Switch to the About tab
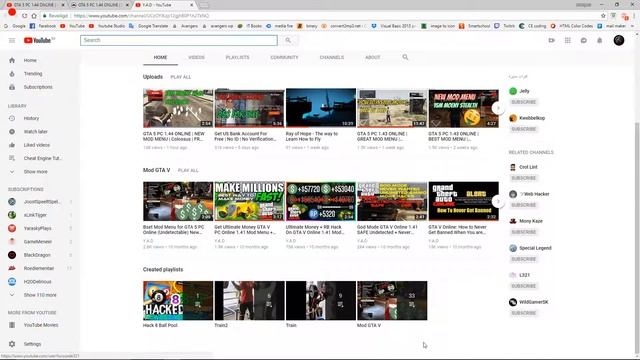 373,58
